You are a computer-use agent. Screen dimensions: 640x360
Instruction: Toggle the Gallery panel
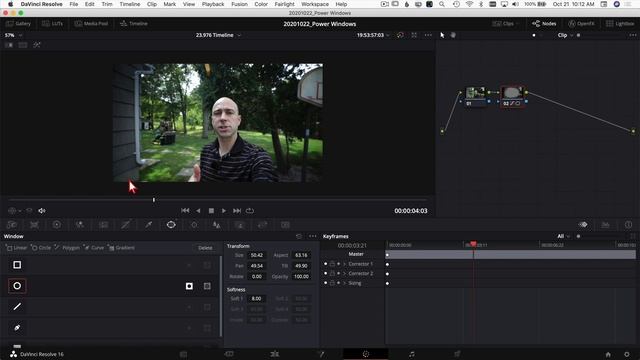(x=18, y=24)
